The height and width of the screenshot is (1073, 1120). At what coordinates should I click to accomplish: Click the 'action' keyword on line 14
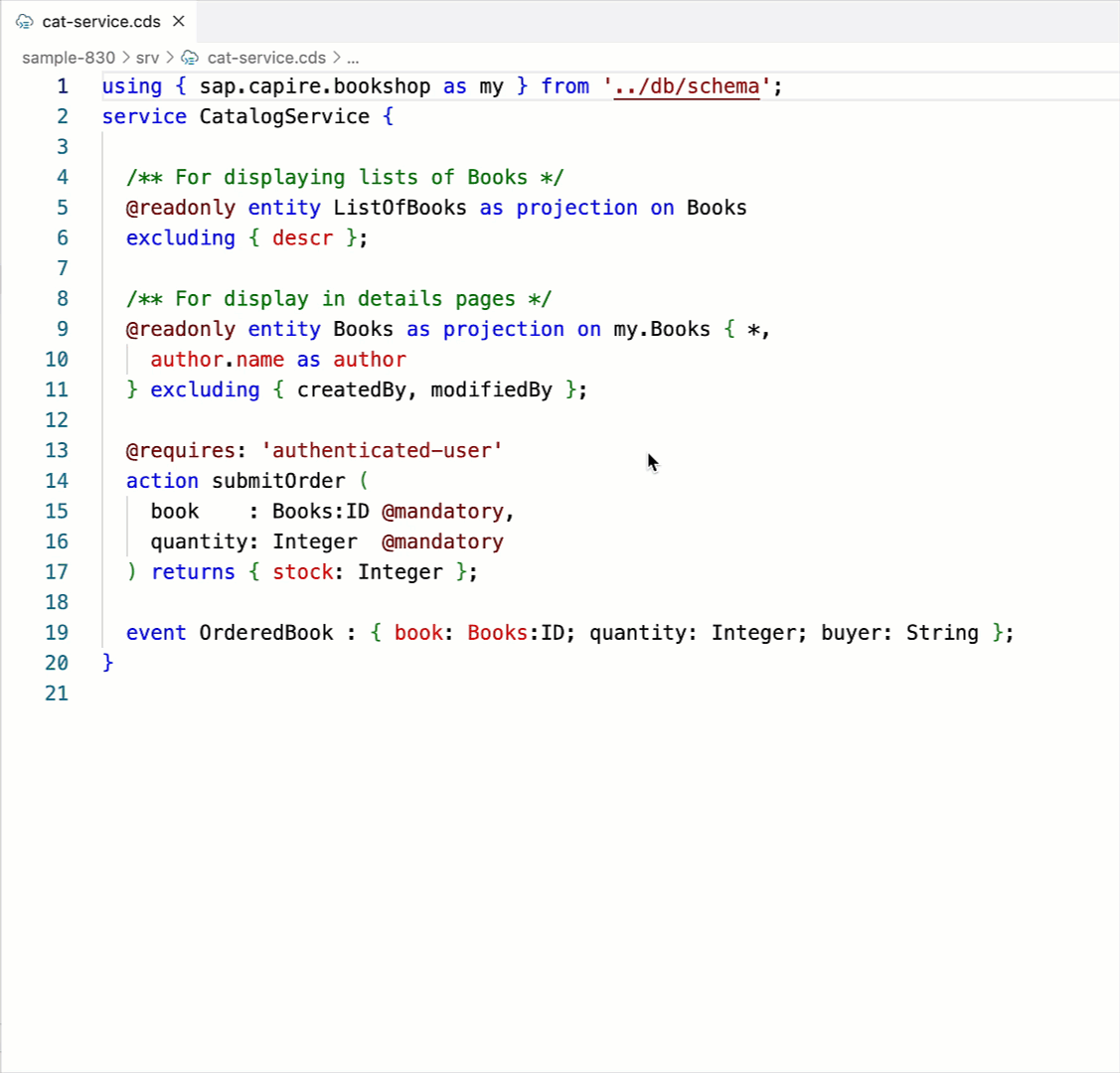[x=162, y=481]
